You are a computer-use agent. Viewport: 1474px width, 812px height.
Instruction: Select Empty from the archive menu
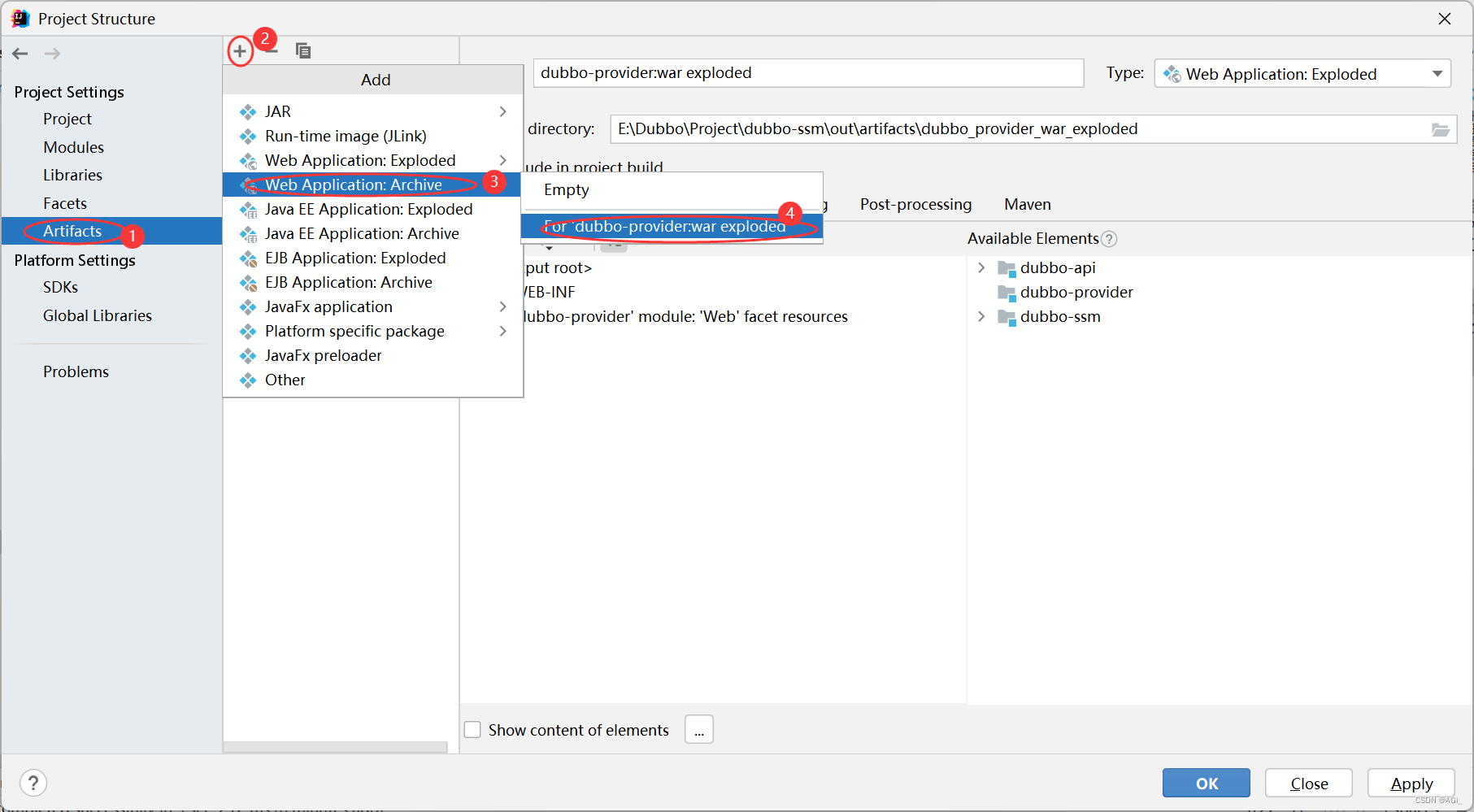point(565,189)
